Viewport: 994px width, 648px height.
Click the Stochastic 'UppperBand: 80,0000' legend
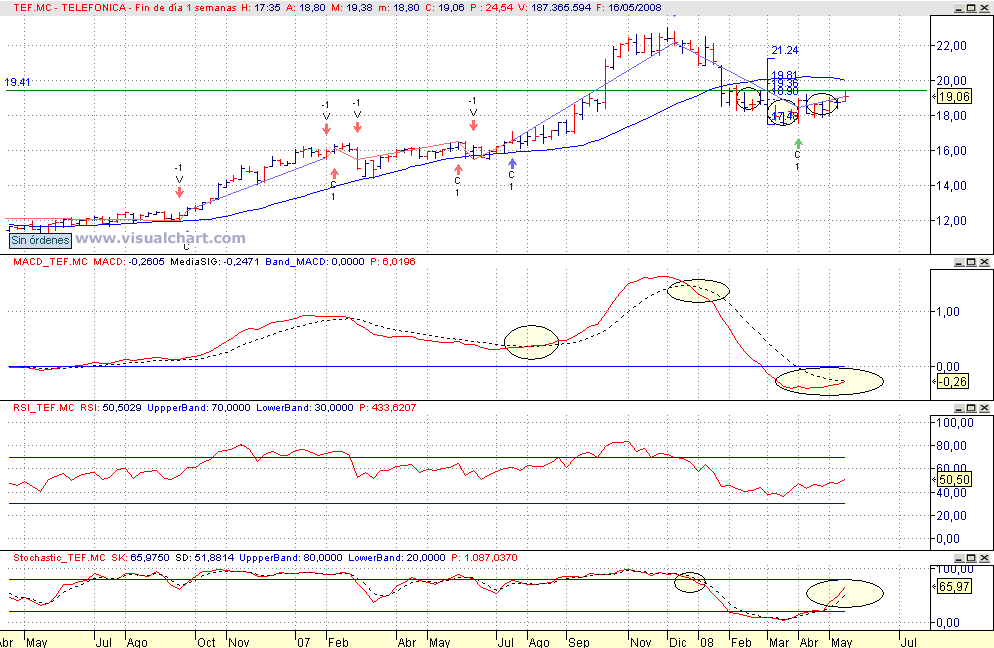click(x=291, y=558)
